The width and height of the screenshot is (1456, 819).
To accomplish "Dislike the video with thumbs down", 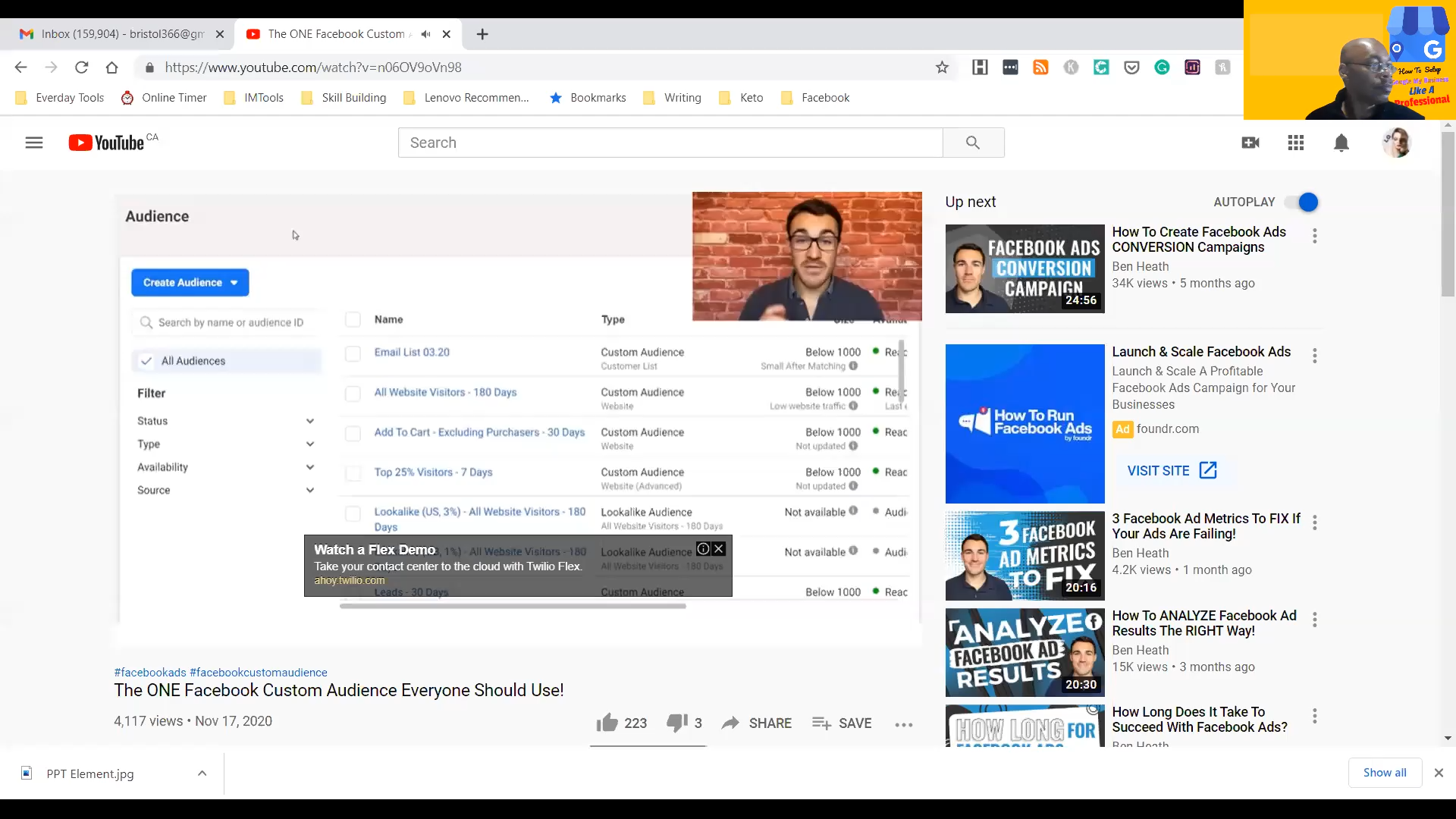I will [x=676, y=723].
